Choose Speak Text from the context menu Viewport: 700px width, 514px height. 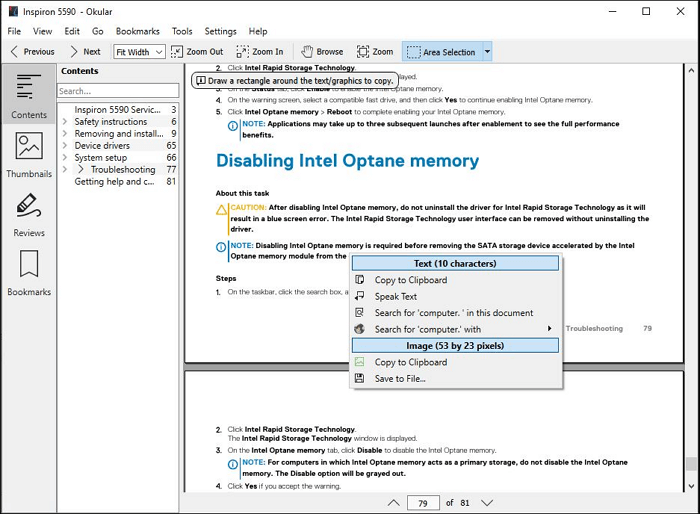coord(395,296)
